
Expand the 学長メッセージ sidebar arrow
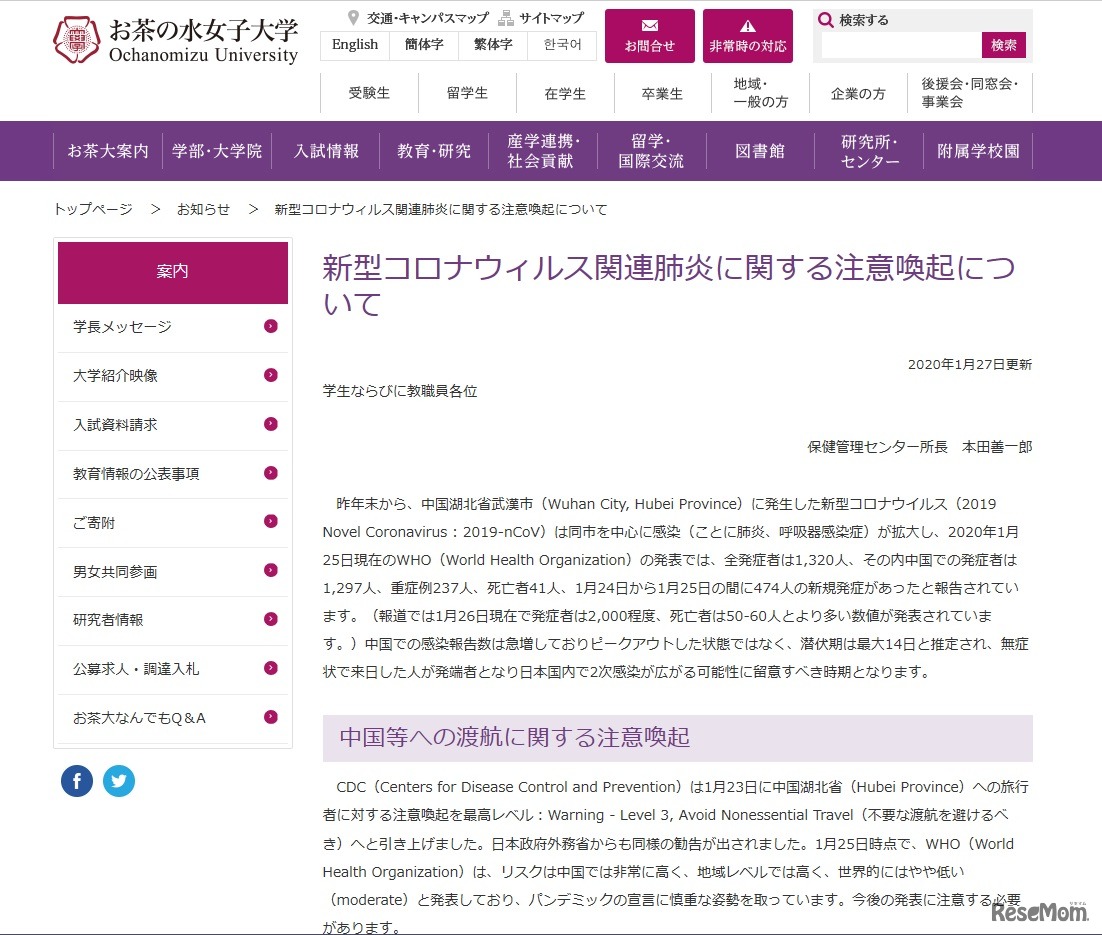pos(270,328)
